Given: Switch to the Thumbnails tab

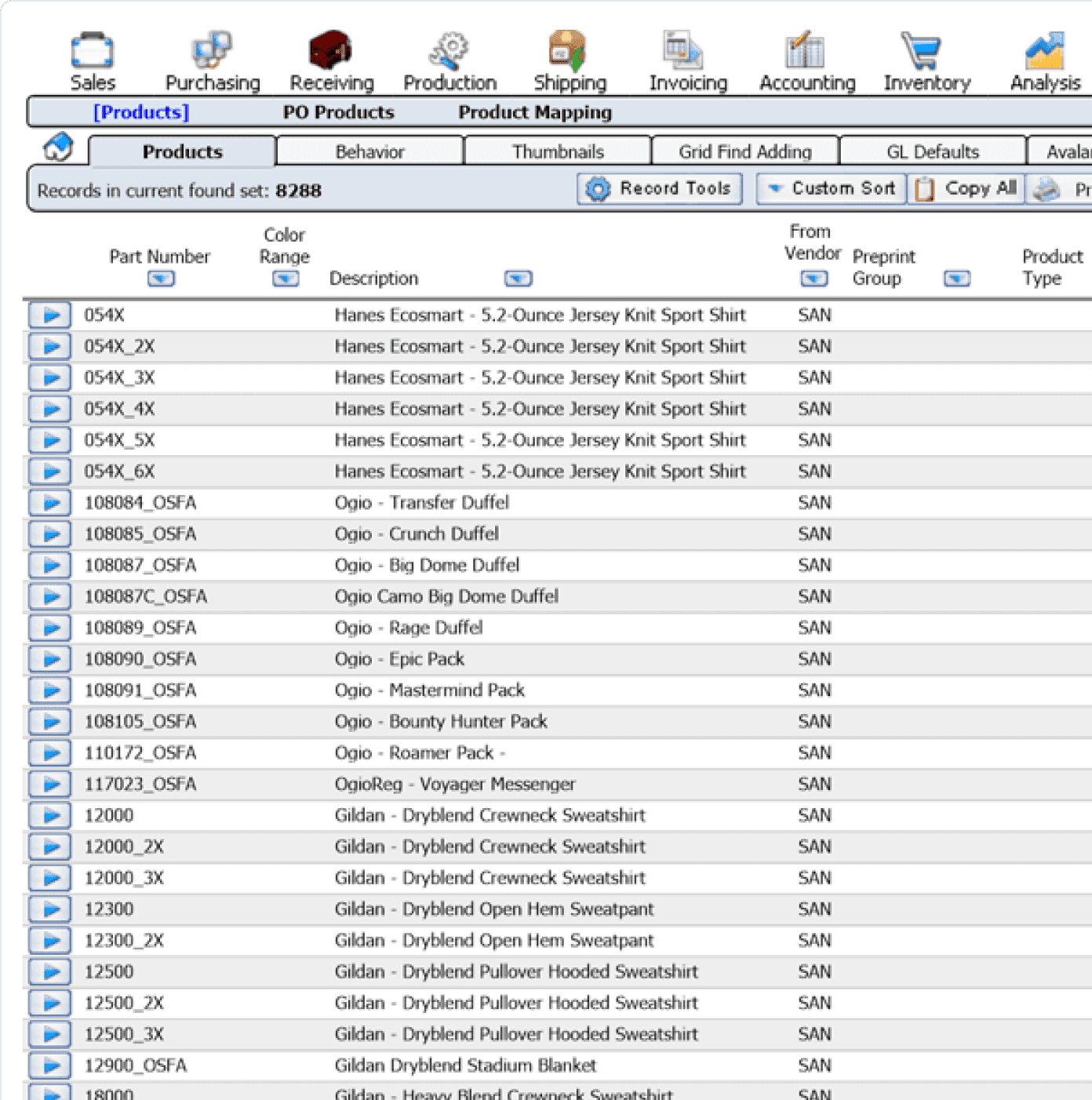Looking at the screenshot, I should tap(558, 151).
